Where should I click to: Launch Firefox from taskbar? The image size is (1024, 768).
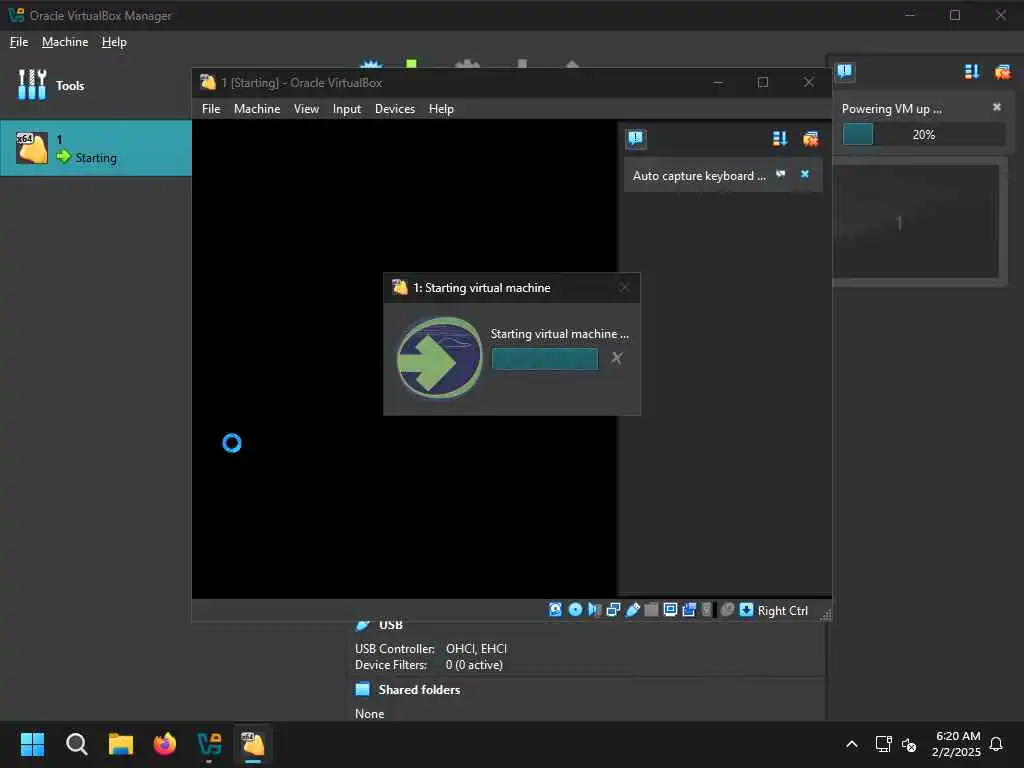click(165, 744)
